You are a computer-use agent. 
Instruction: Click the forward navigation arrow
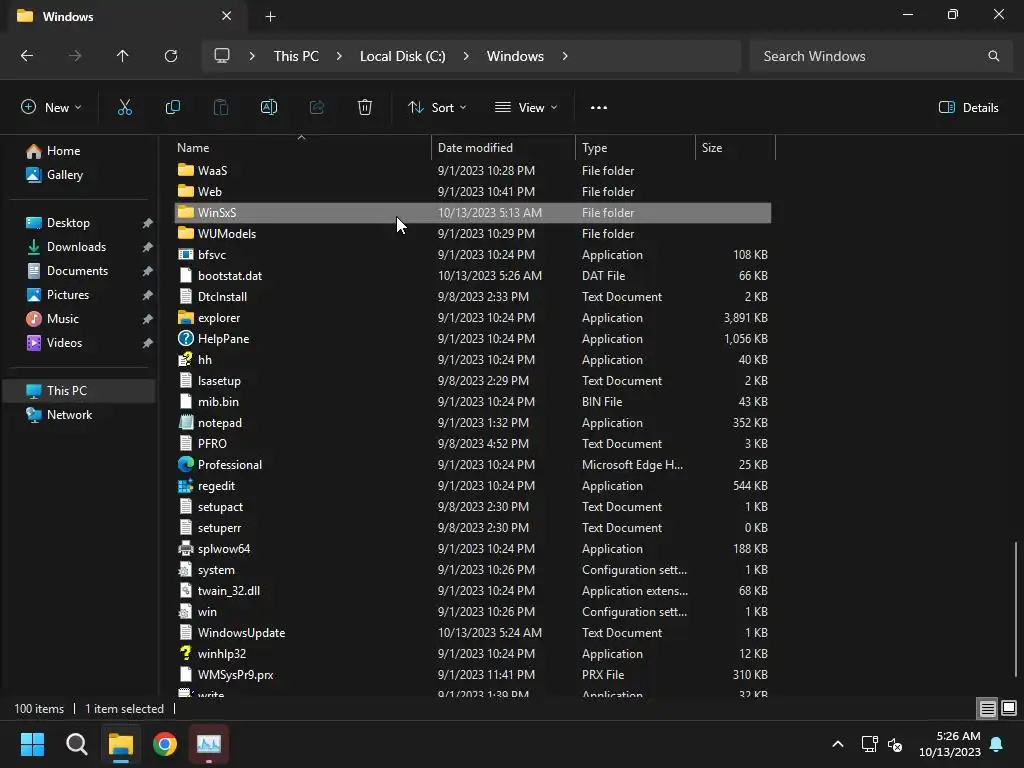75,56
